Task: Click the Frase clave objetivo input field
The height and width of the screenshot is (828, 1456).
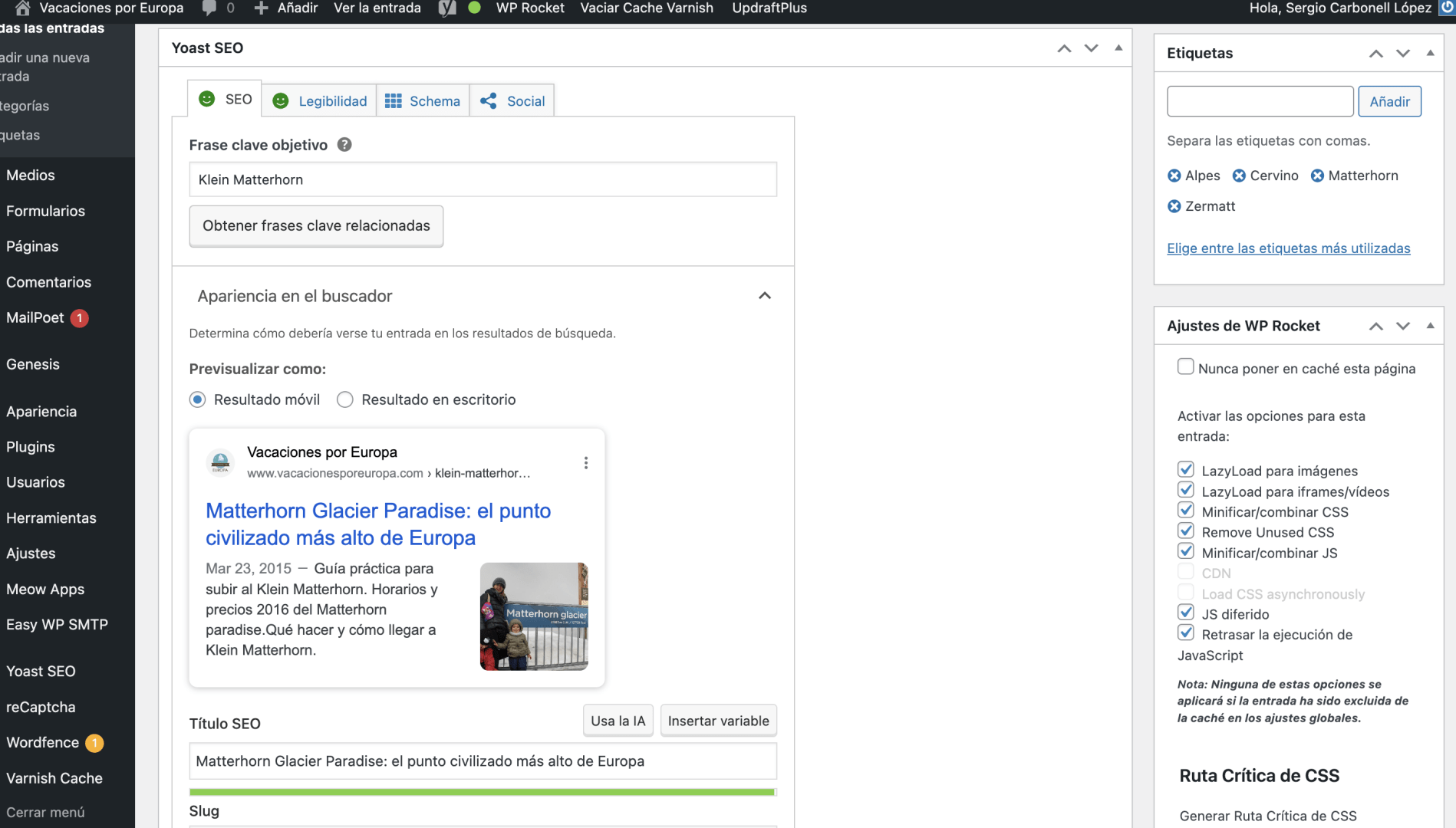Action: click(x=483, y=179)
